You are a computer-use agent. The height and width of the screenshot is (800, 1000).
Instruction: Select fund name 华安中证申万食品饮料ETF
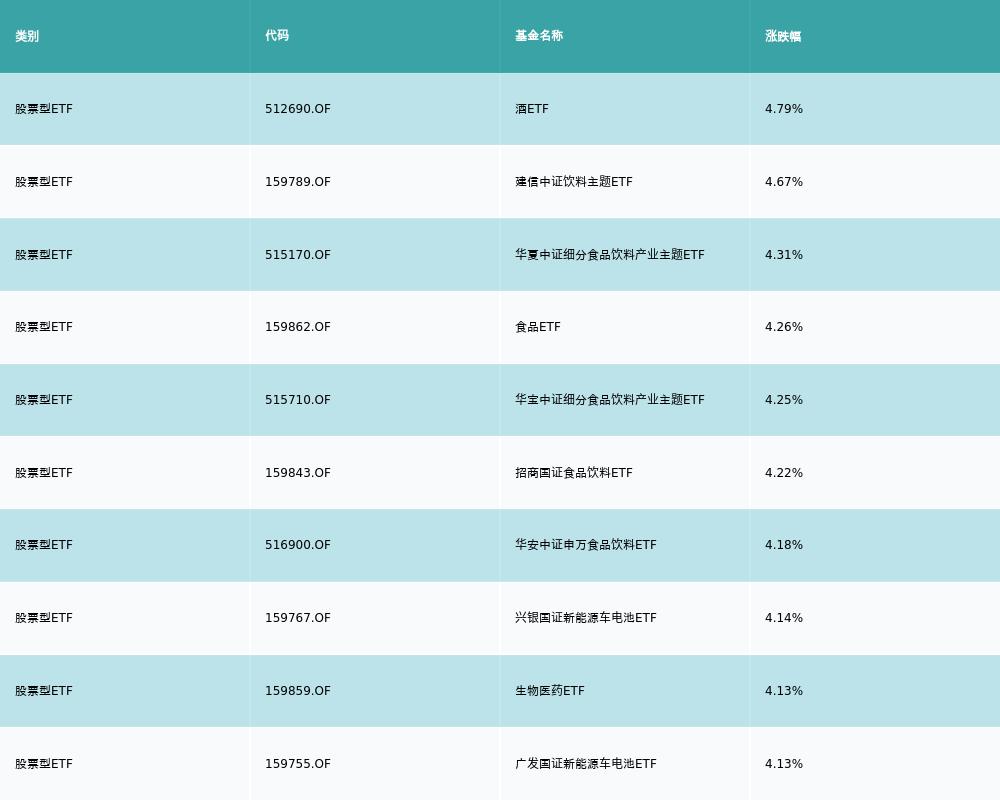pos(585,545)
